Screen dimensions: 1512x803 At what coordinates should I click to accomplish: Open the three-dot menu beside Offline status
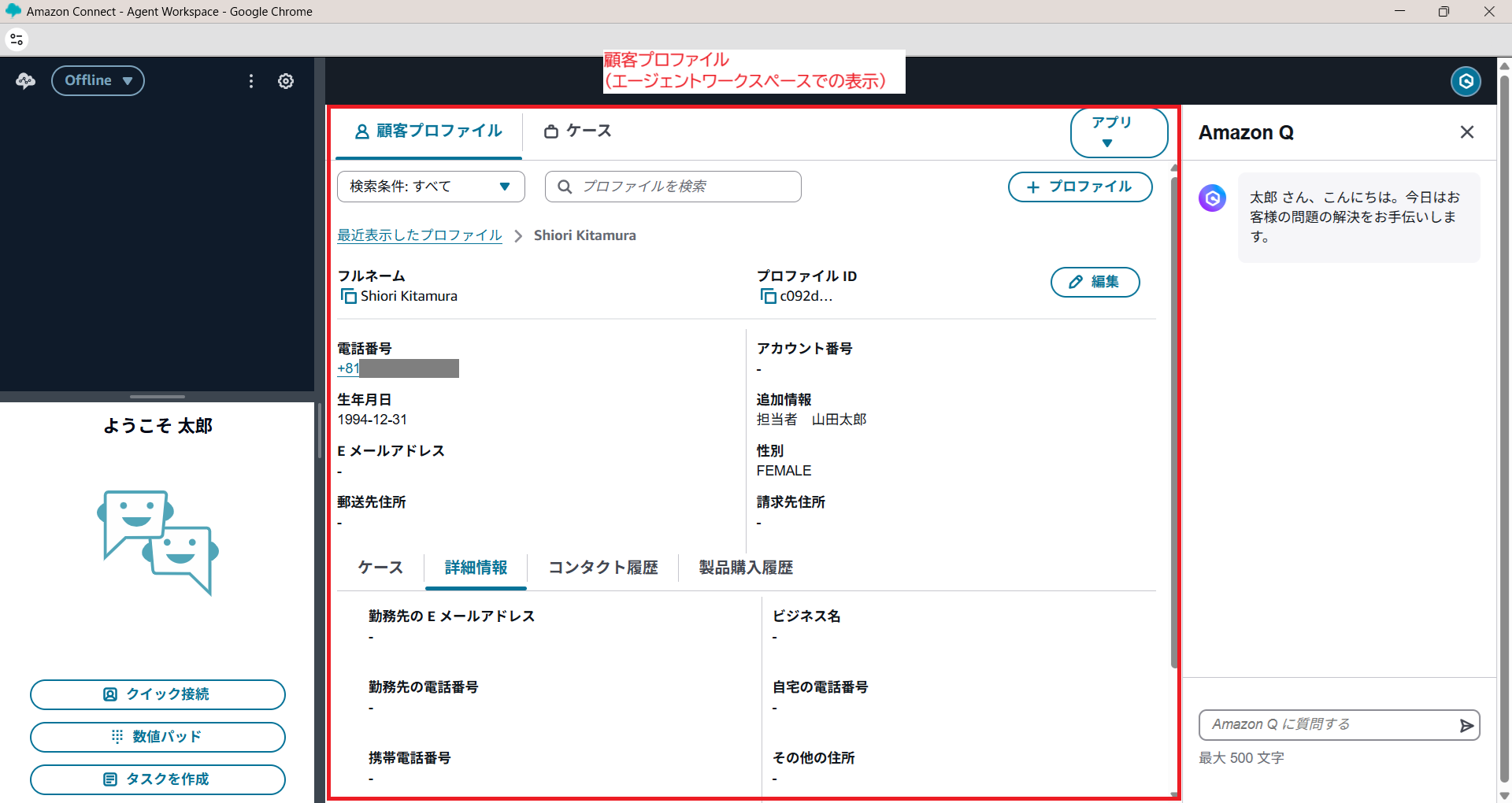[x=250, y=81]
